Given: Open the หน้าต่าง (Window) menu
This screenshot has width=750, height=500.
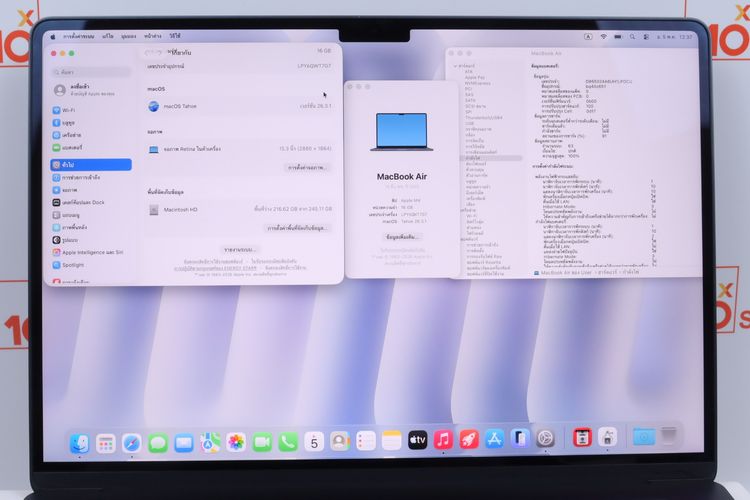Looking at the screenshot, I should point(153,36).
